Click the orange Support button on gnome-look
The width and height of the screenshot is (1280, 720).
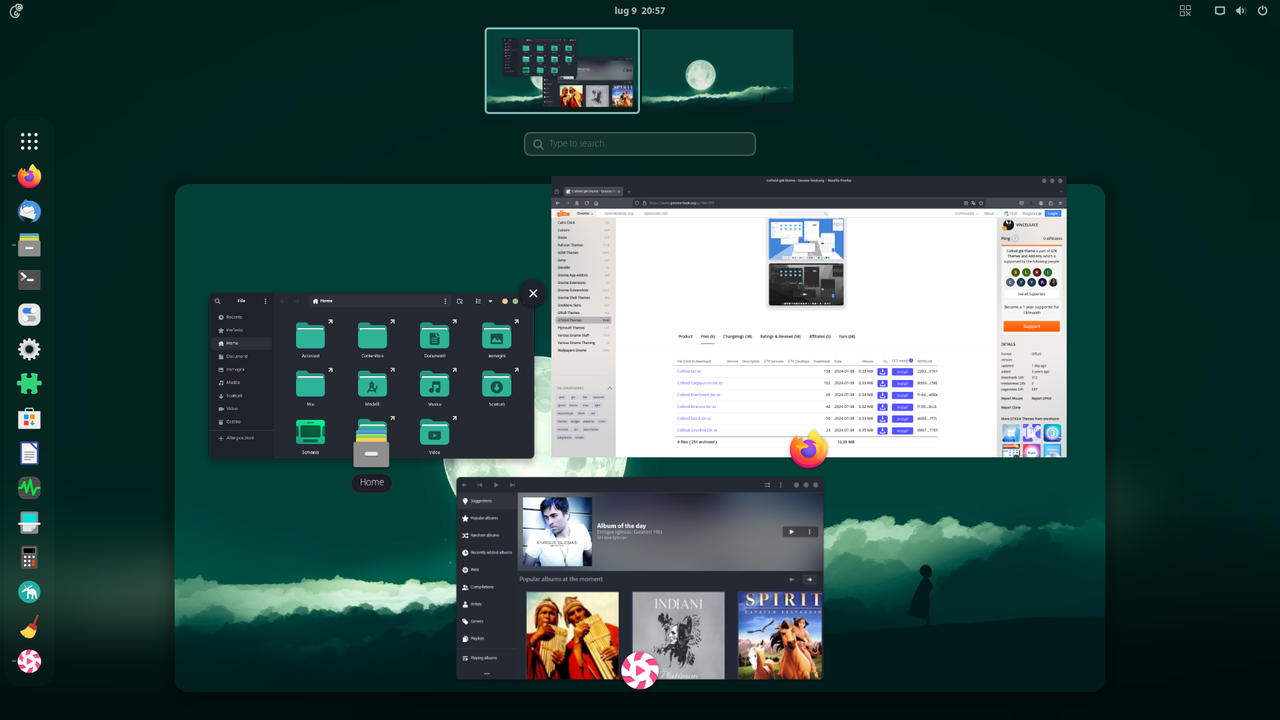(x=1031, y=326)
